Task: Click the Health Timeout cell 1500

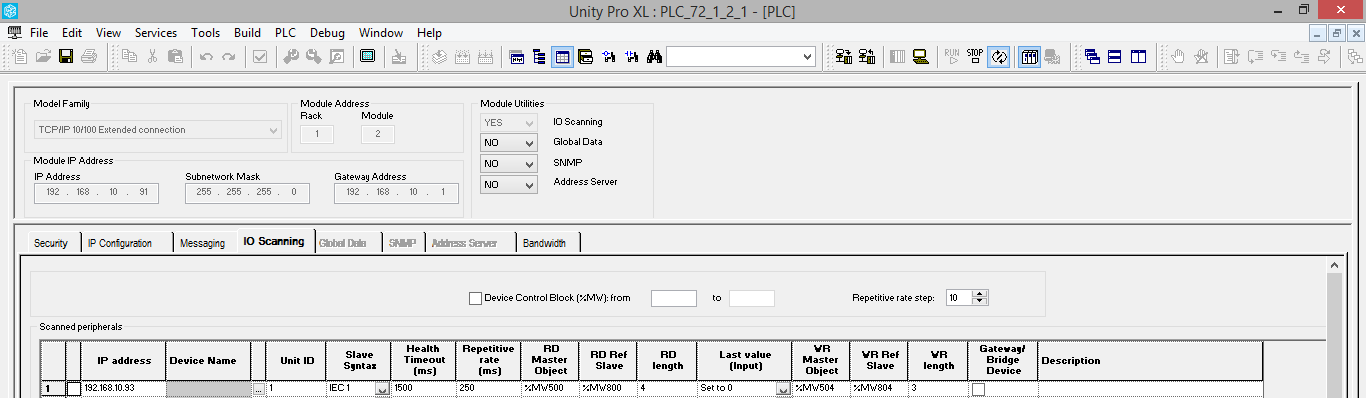Action: coord(423,388)
